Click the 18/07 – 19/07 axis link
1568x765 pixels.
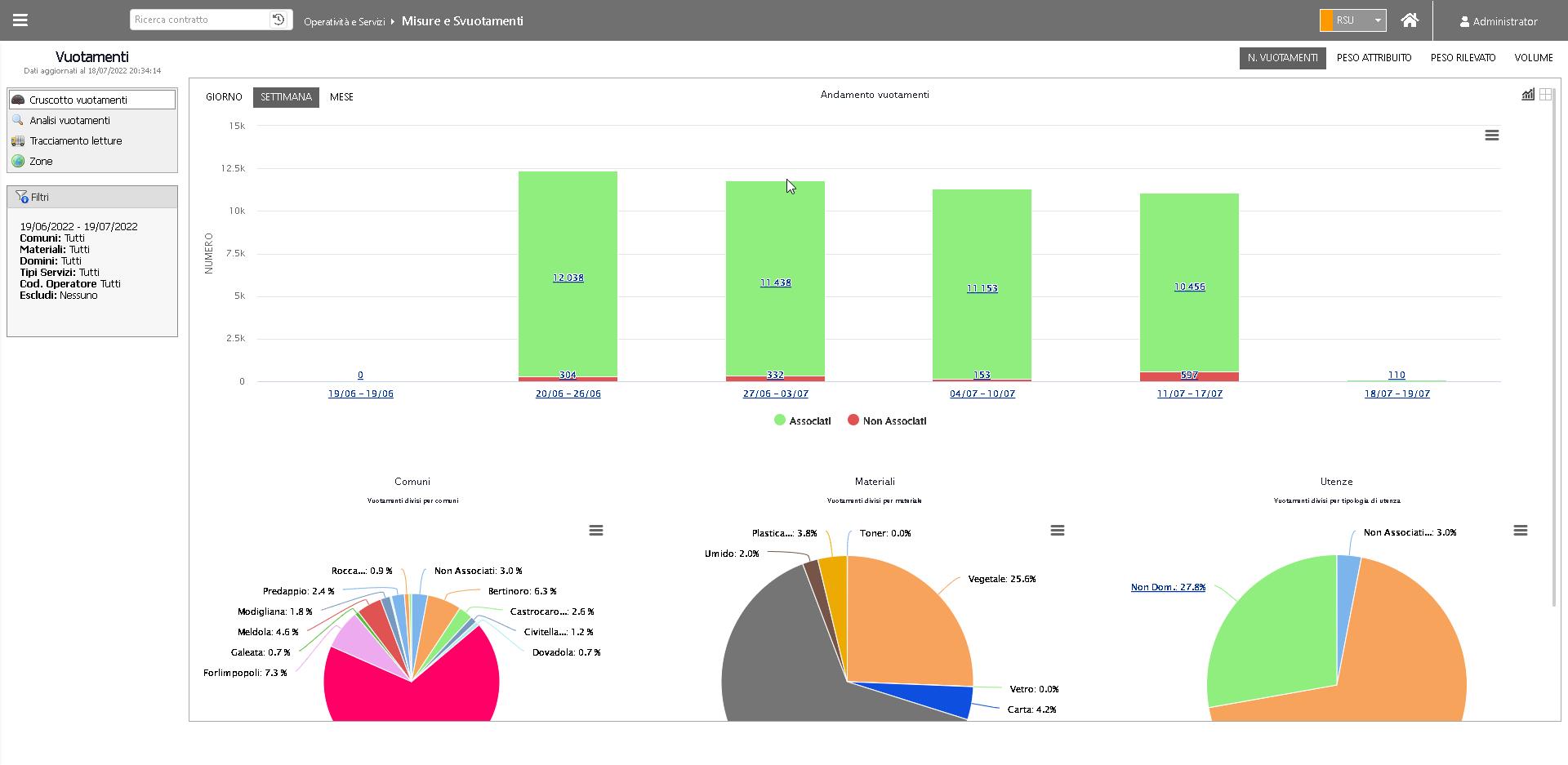click(x=1396, y=394)
